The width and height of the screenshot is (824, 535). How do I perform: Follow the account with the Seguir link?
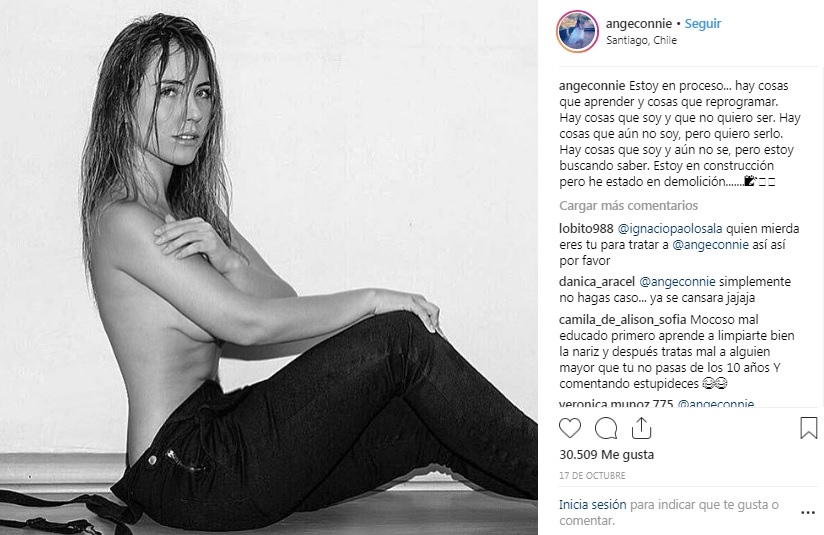click(x=703, y=24)
